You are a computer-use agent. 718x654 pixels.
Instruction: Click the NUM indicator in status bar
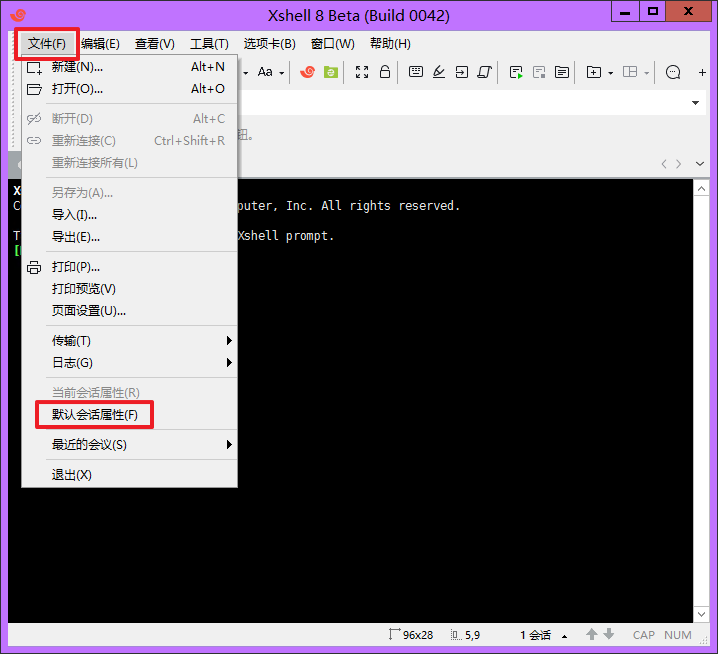click(678, 635)
